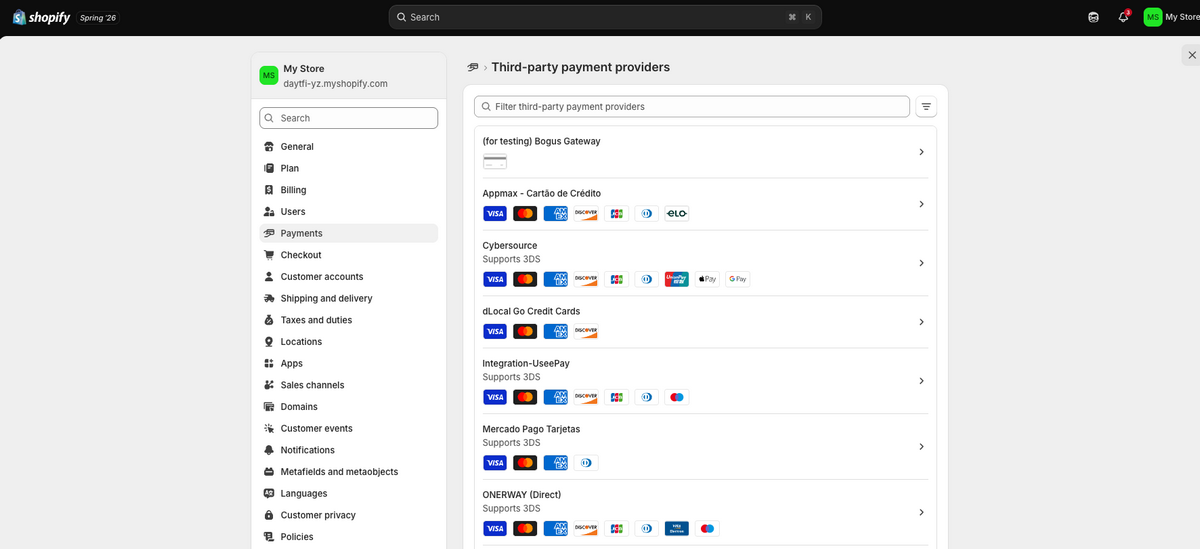1200x549 pixels.
Task: Click the cart icon beside Checkout
Action: [269, 255]
